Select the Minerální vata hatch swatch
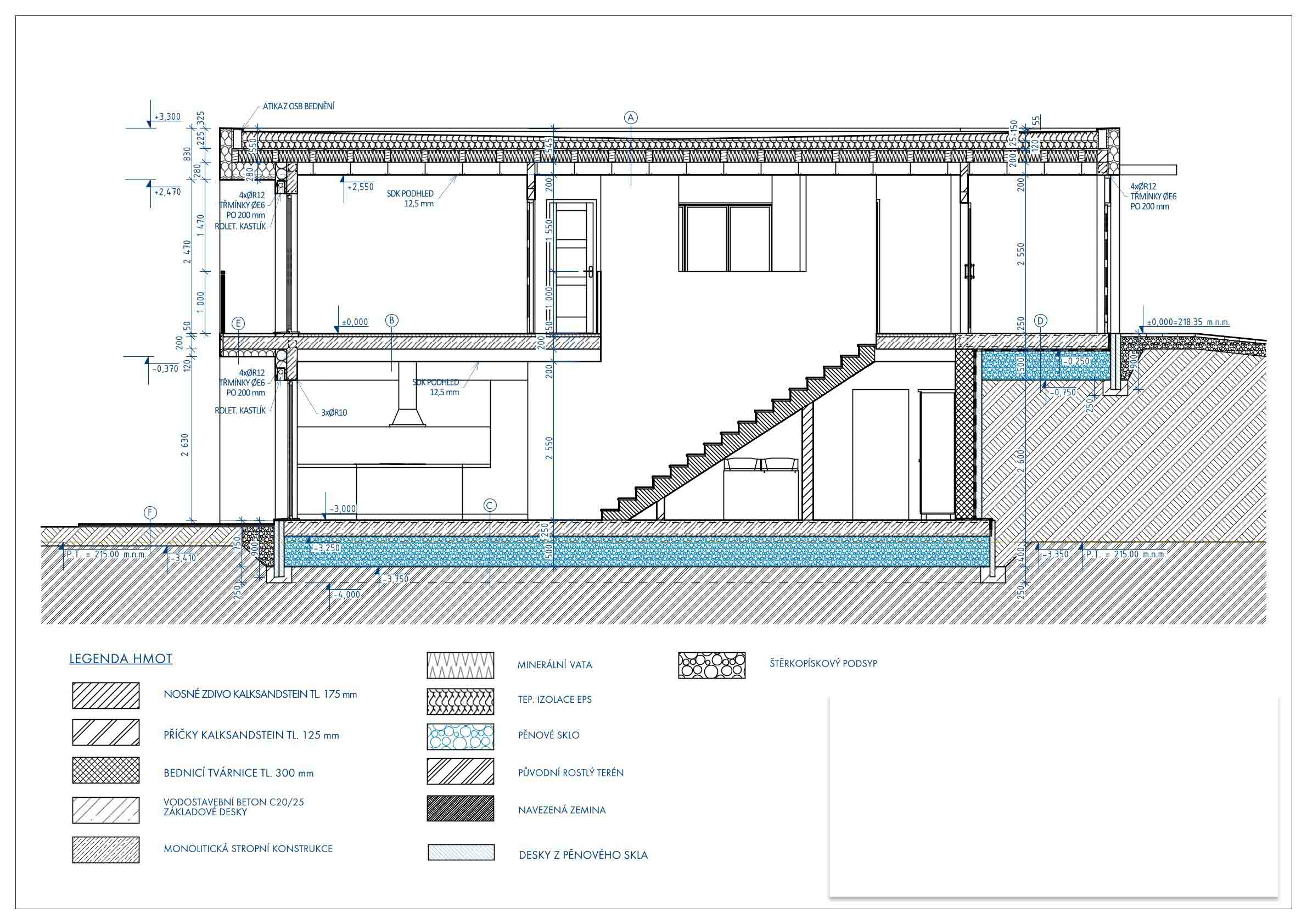This screenshot has width=1307, height=924. (x=460, y=665)
